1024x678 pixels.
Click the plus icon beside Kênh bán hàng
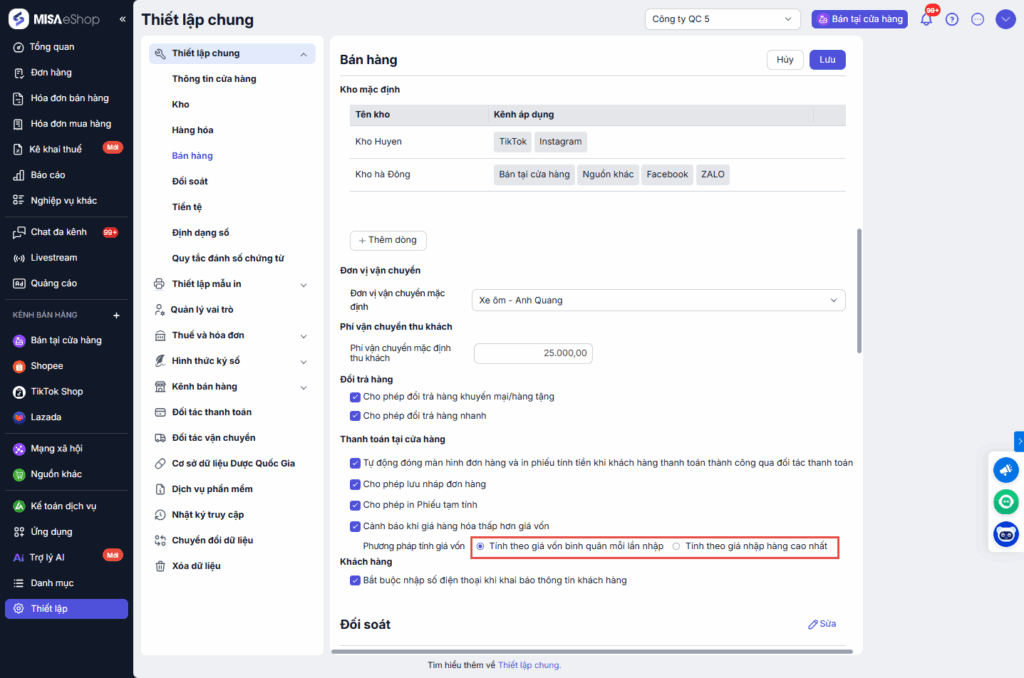click(116, 315)
